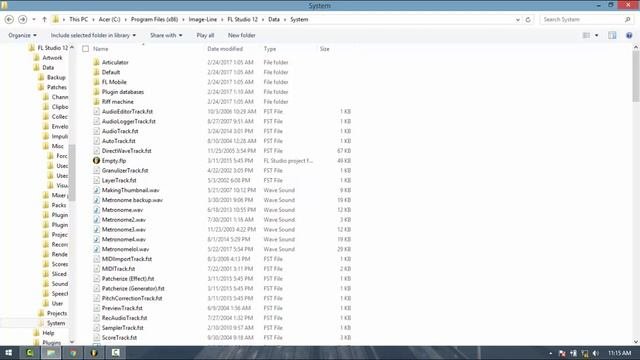Change the view layout icon
The image size is (640, 360).
pyautogui.click(x=586, y=36)
